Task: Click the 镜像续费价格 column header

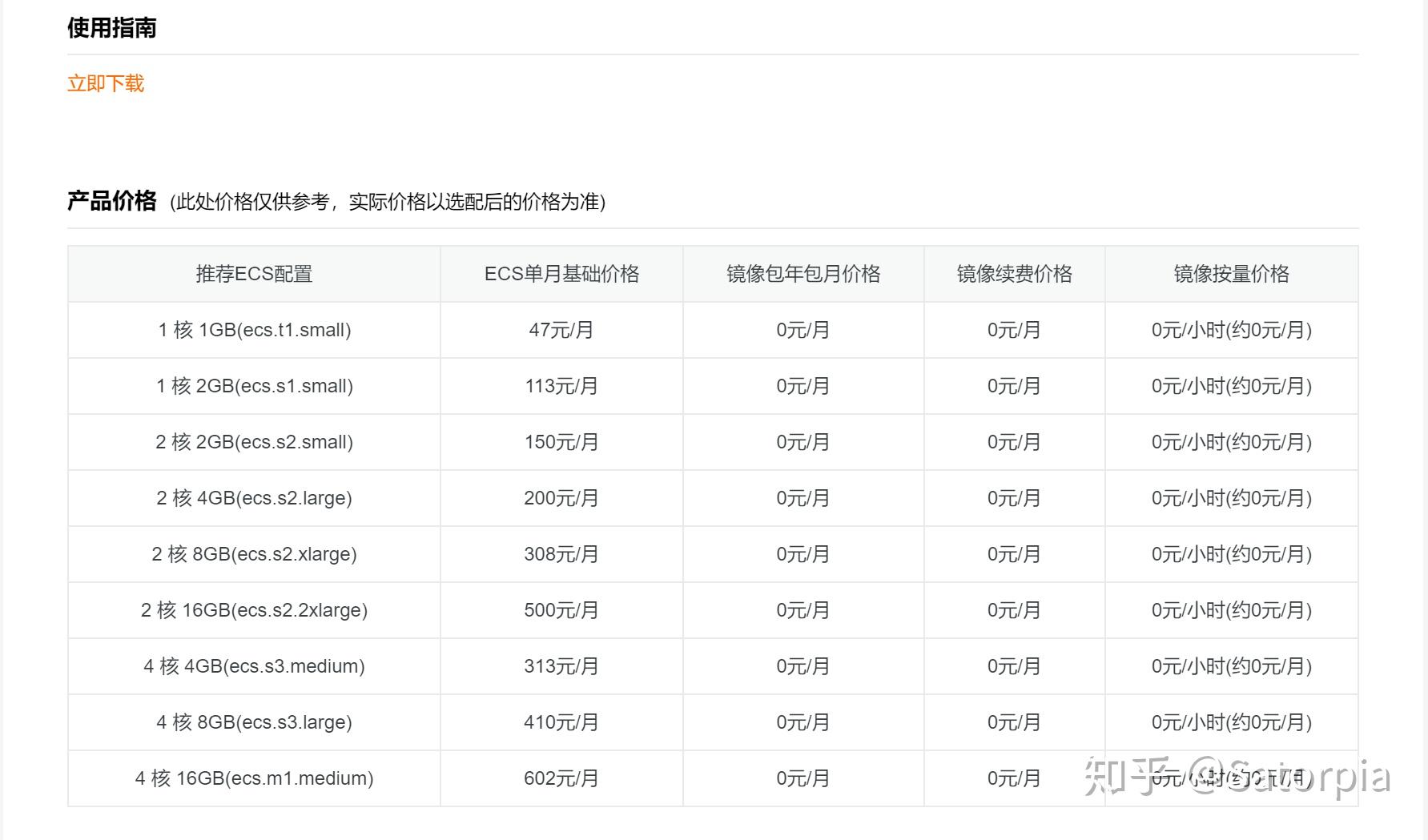Action: (1015, 274)
